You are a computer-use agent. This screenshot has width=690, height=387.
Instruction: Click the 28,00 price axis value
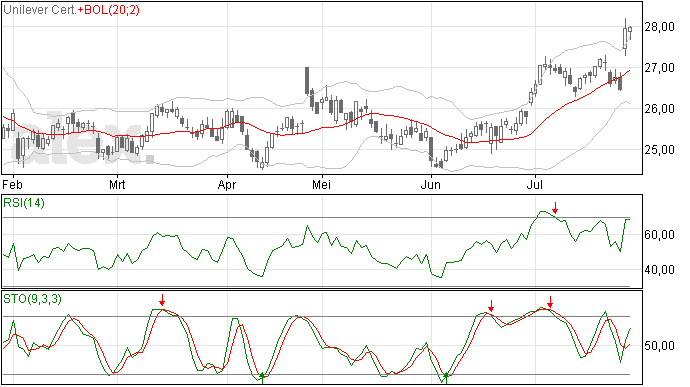tap(659, 27)
